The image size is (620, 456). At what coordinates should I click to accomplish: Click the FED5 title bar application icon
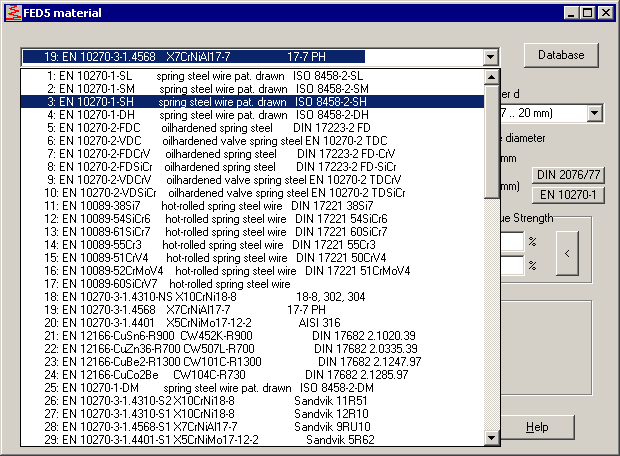tap(11, 12)
